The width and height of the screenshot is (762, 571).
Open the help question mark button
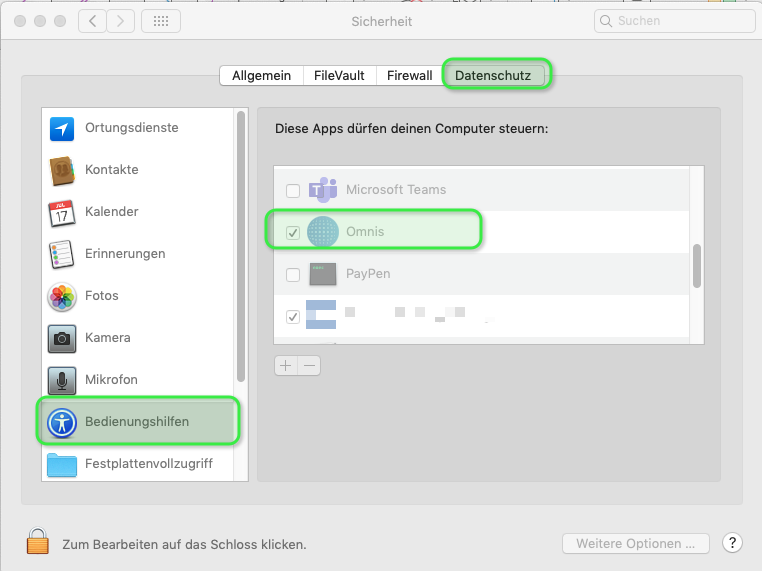[731, 544]
